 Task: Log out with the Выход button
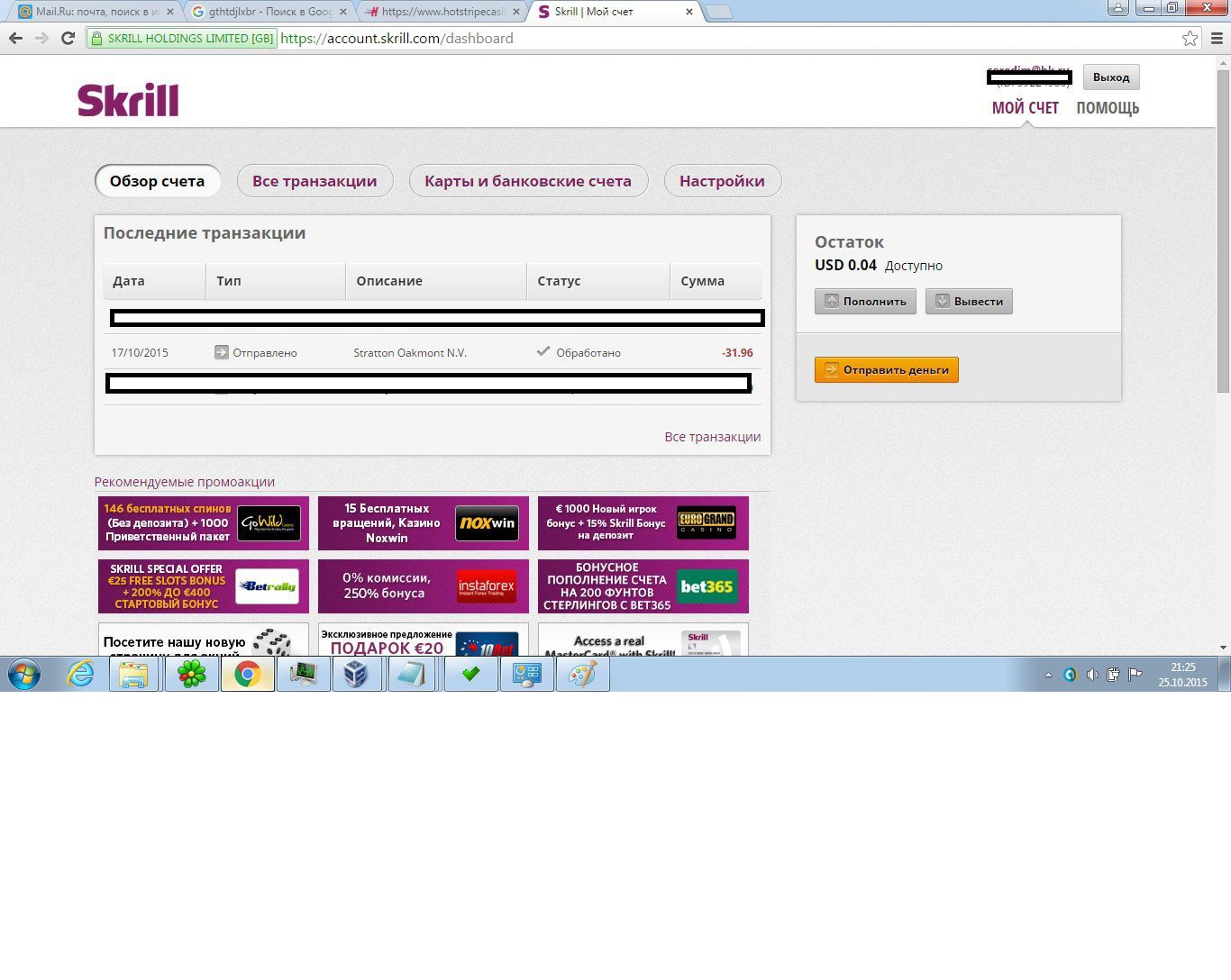(1111, 77)
